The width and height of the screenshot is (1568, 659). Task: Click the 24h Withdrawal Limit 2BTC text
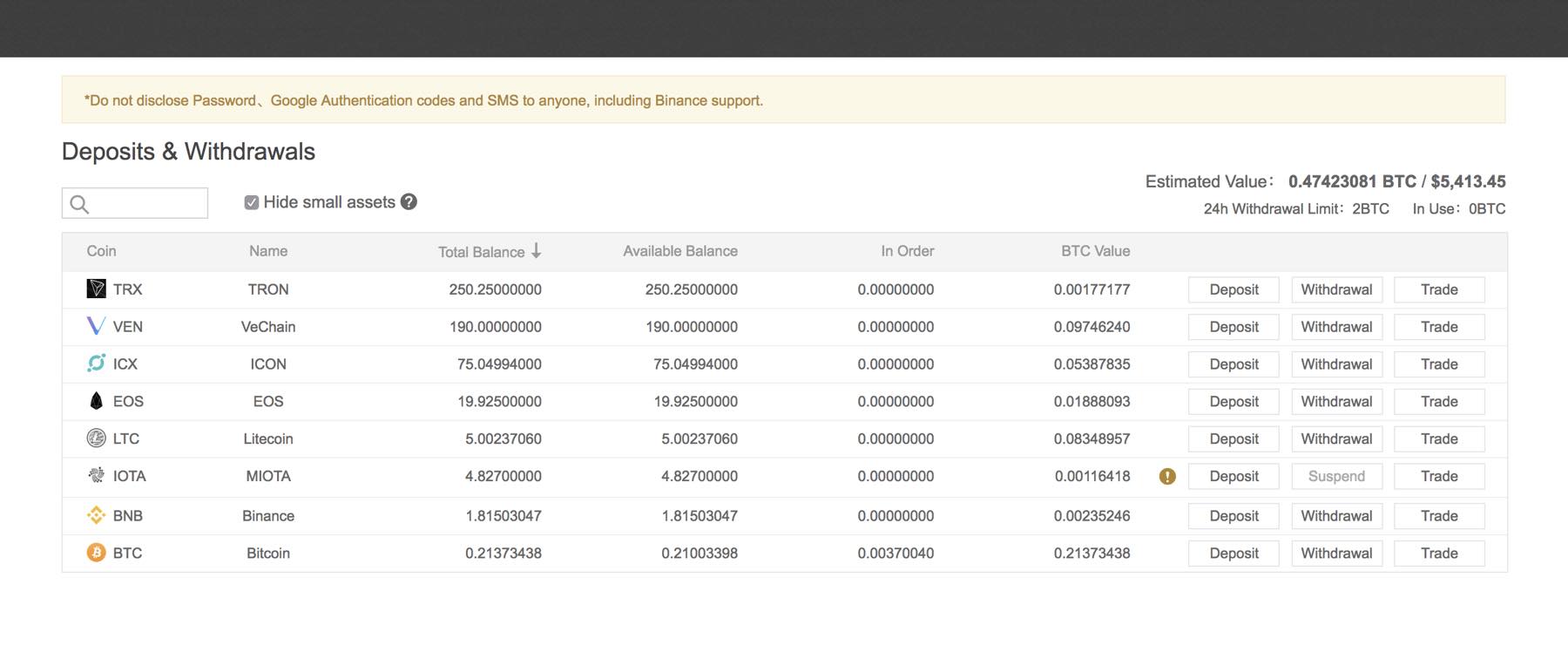pyautogui.click(x=1296, y=209)
